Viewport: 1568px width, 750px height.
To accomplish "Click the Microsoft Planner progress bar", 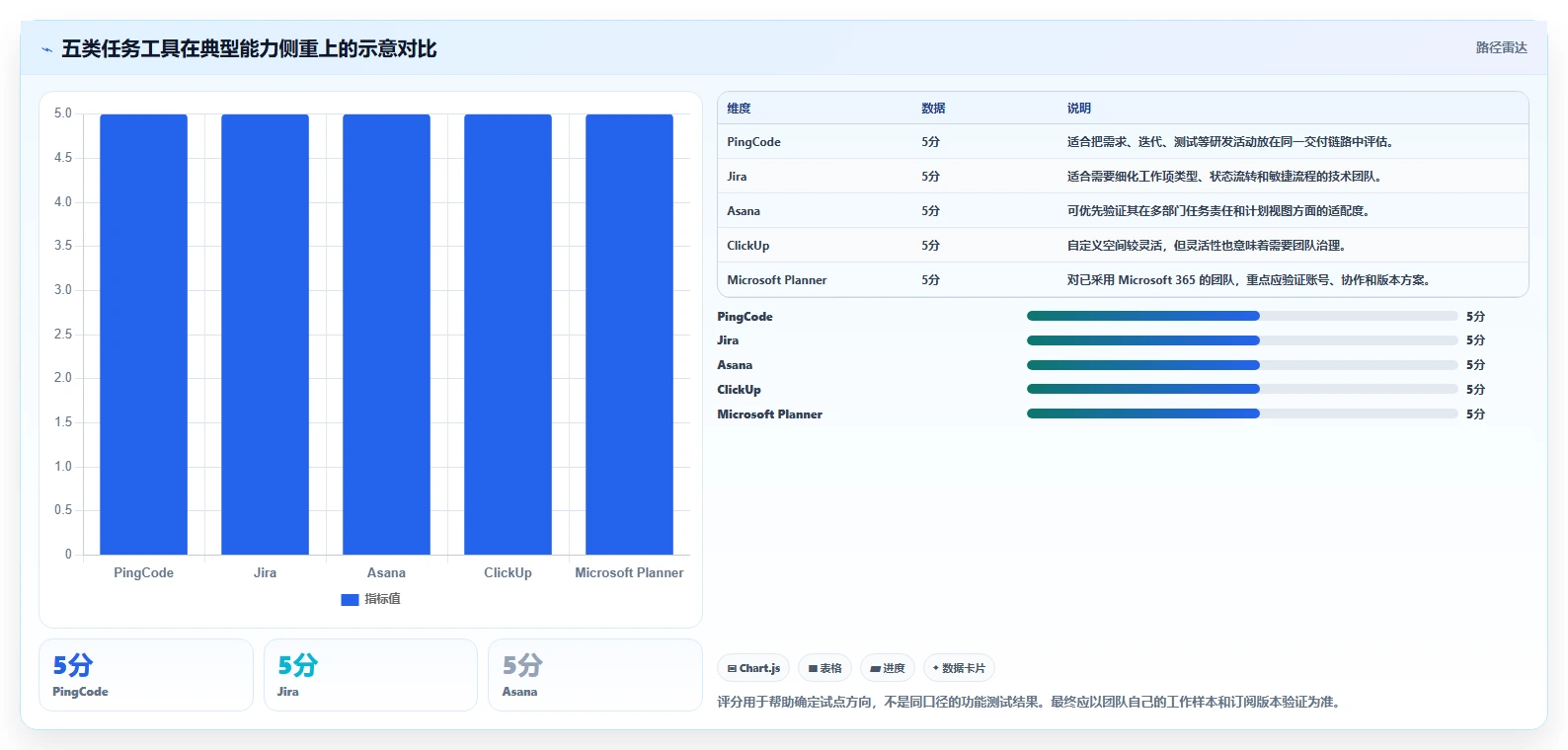I will [1242, 413].
